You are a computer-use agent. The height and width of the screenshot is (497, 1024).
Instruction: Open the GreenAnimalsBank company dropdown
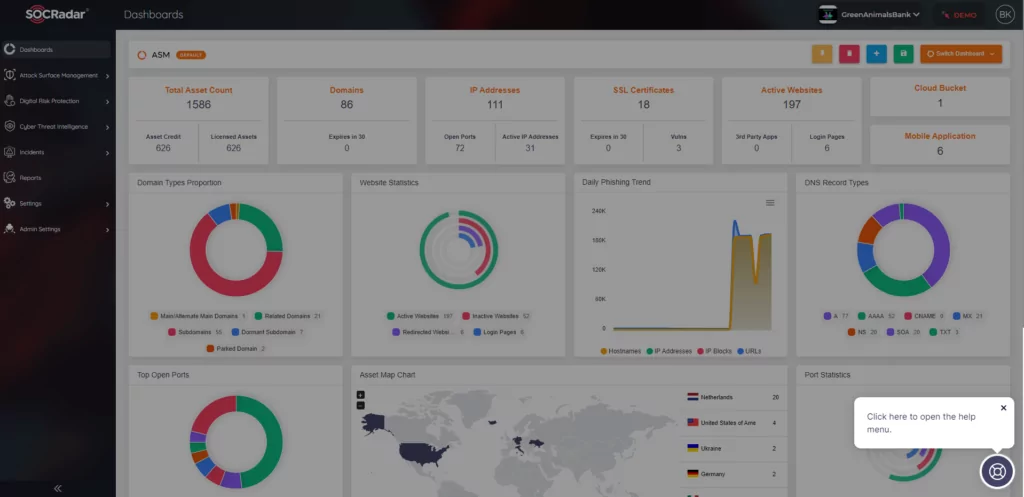[x=878, y=14]
